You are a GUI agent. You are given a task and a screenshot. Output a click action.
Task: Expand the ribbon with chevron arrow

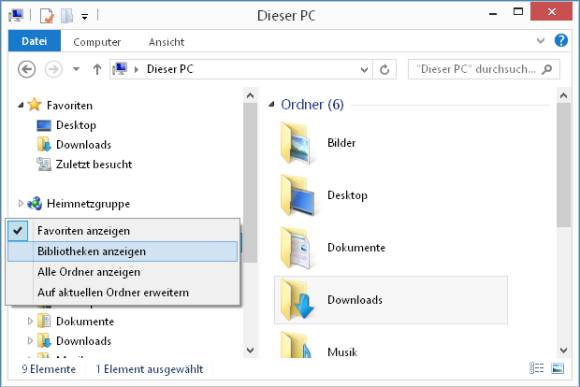(x=541, y=40)
